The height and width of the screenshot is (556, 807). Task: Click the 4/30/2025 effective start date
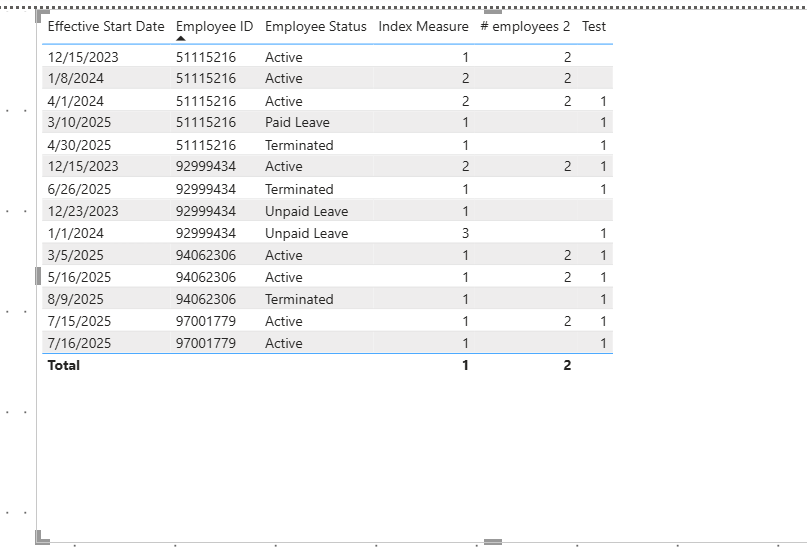coord(75,145)
